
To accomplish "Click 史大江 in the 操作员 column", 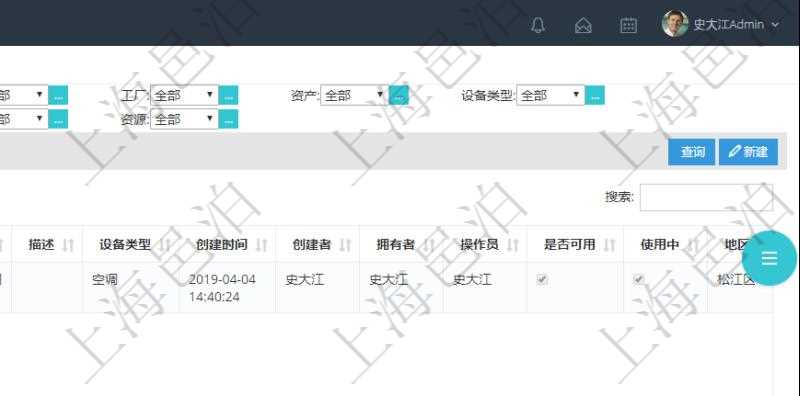I will tap(472, 280).
